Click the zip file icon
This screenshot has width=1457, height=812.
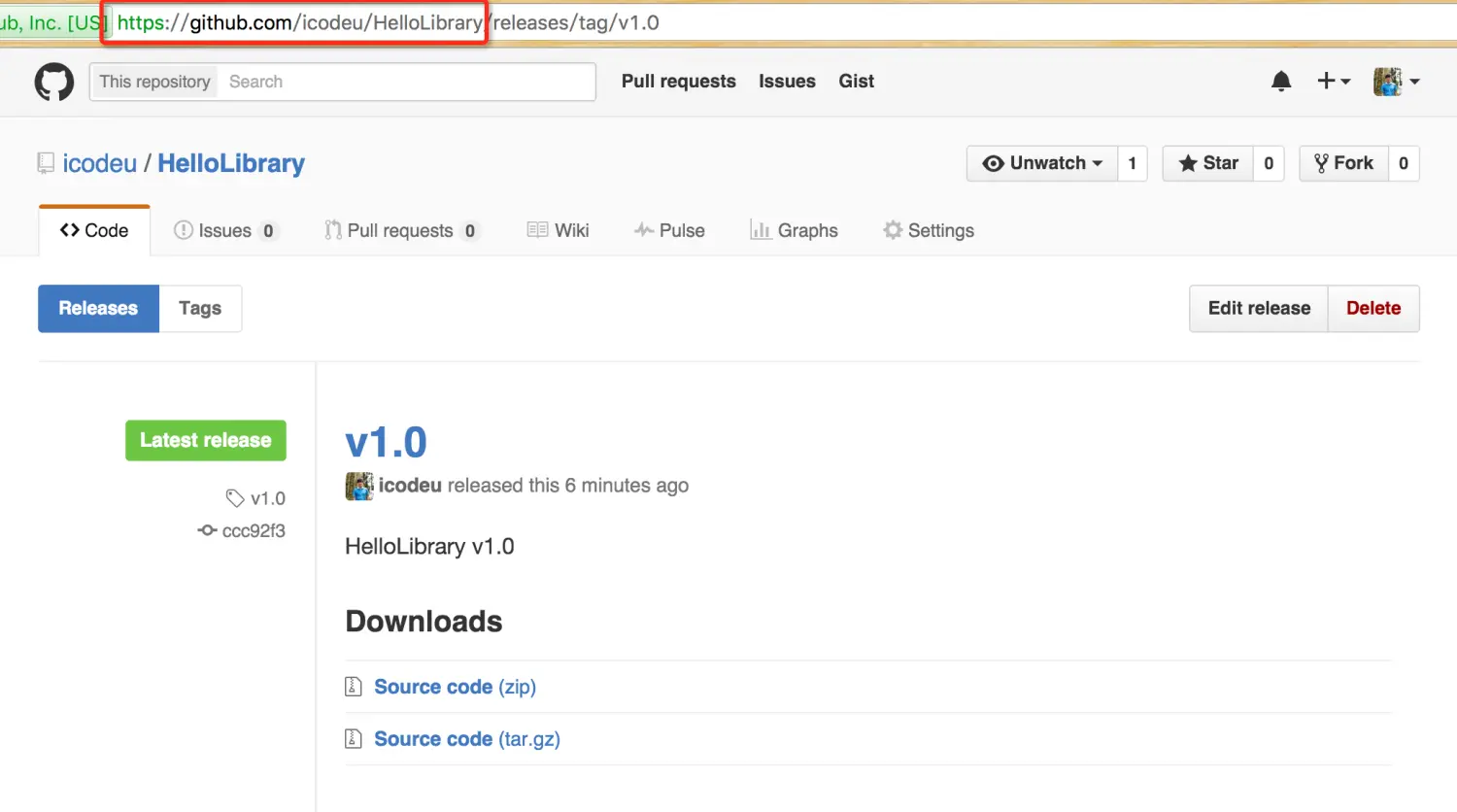[x=354, y=687]
